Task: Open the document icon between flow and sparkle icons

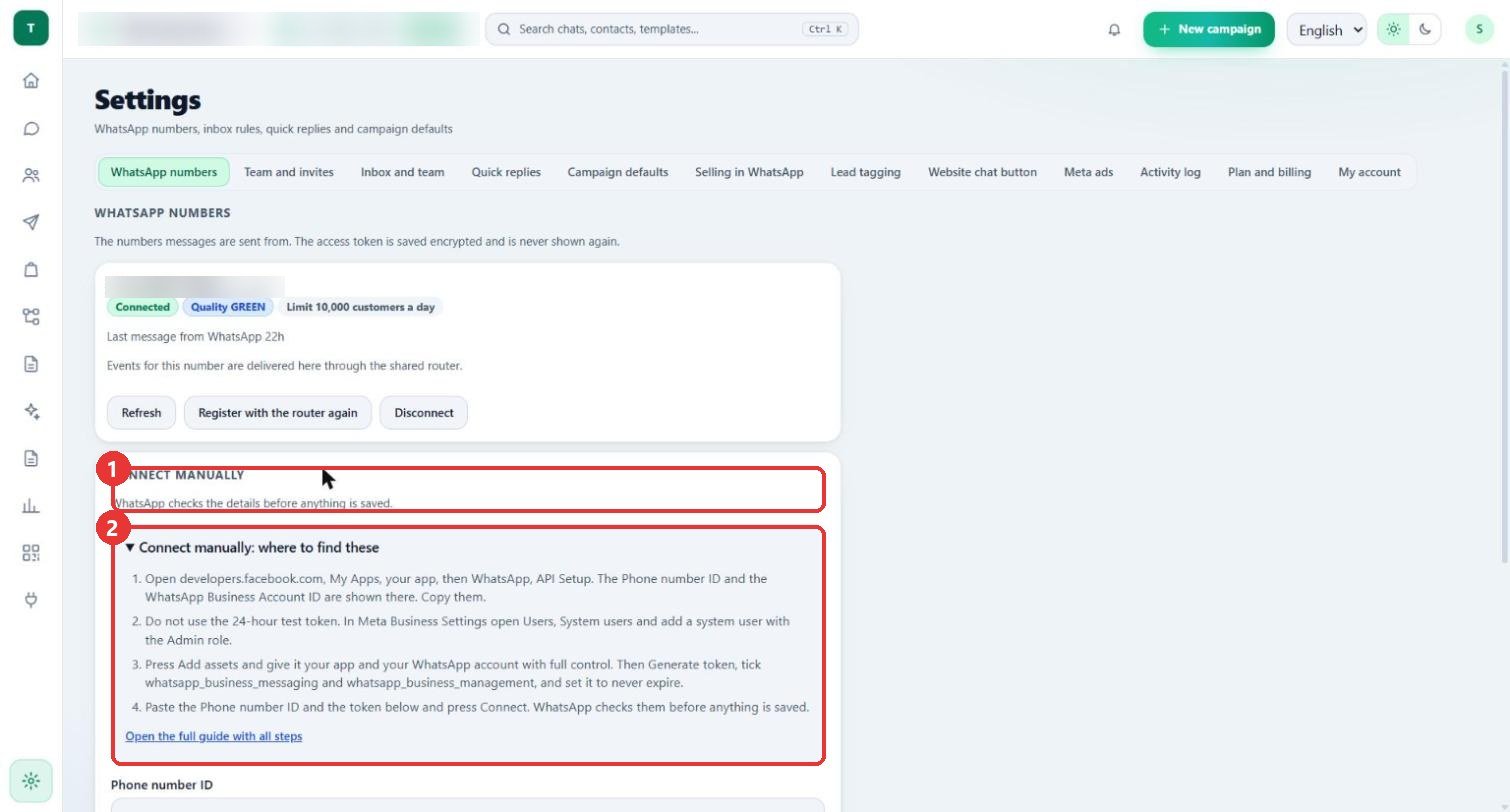Action: tap(31, 363)
